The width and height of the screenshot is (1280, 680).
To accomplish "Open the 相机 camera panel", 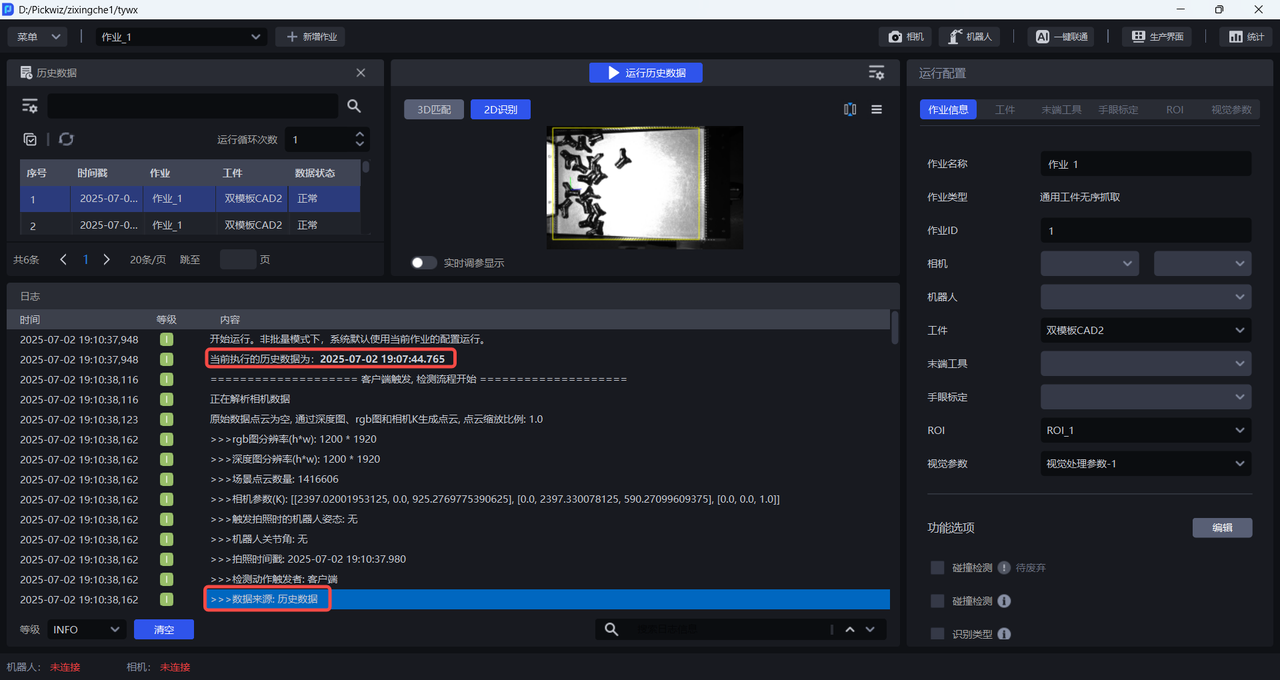I will 906,37.
